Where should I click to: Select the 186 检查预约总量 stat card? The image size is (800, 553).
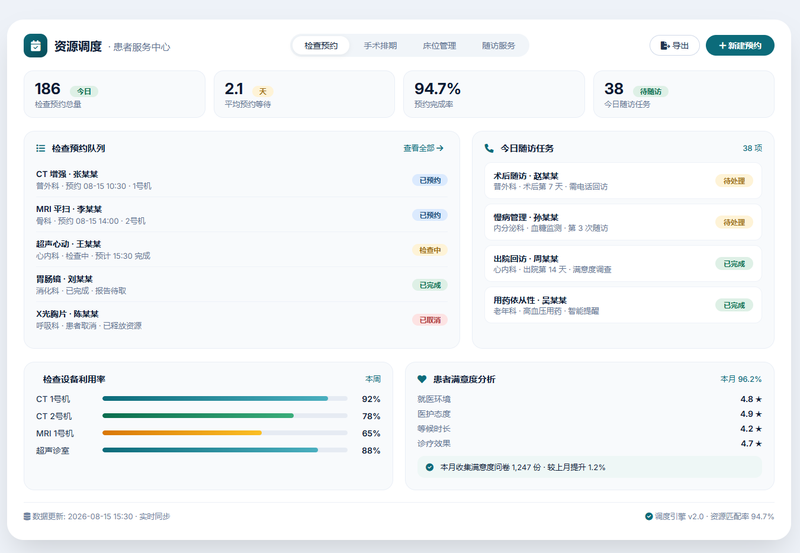point(115,94)
